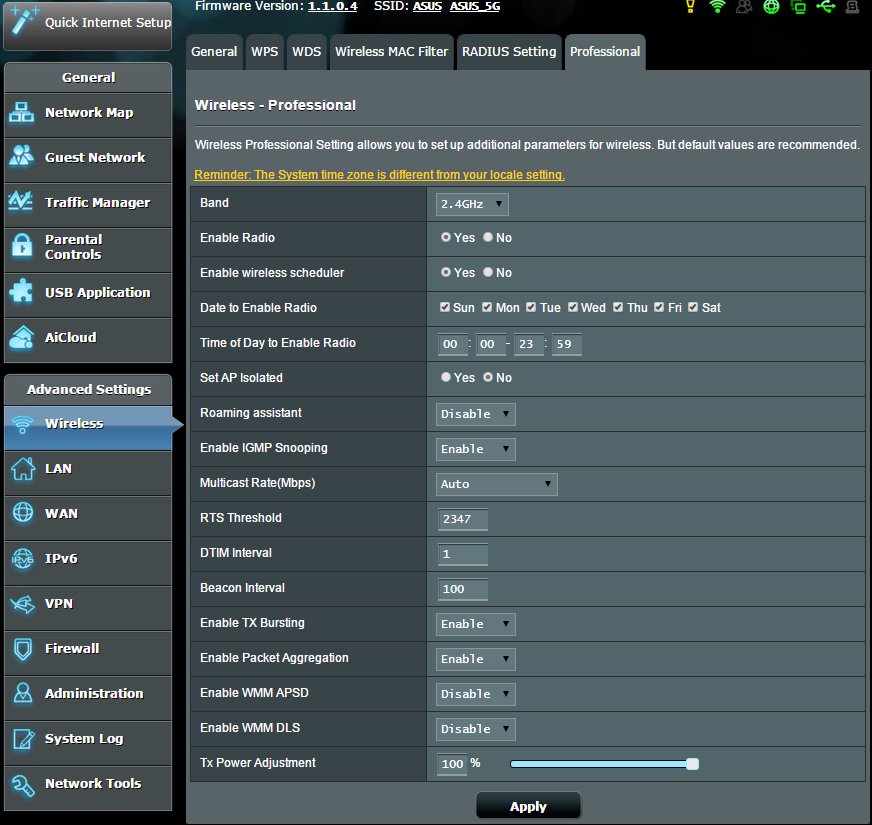Open the Band dropdown

(472, 204)
